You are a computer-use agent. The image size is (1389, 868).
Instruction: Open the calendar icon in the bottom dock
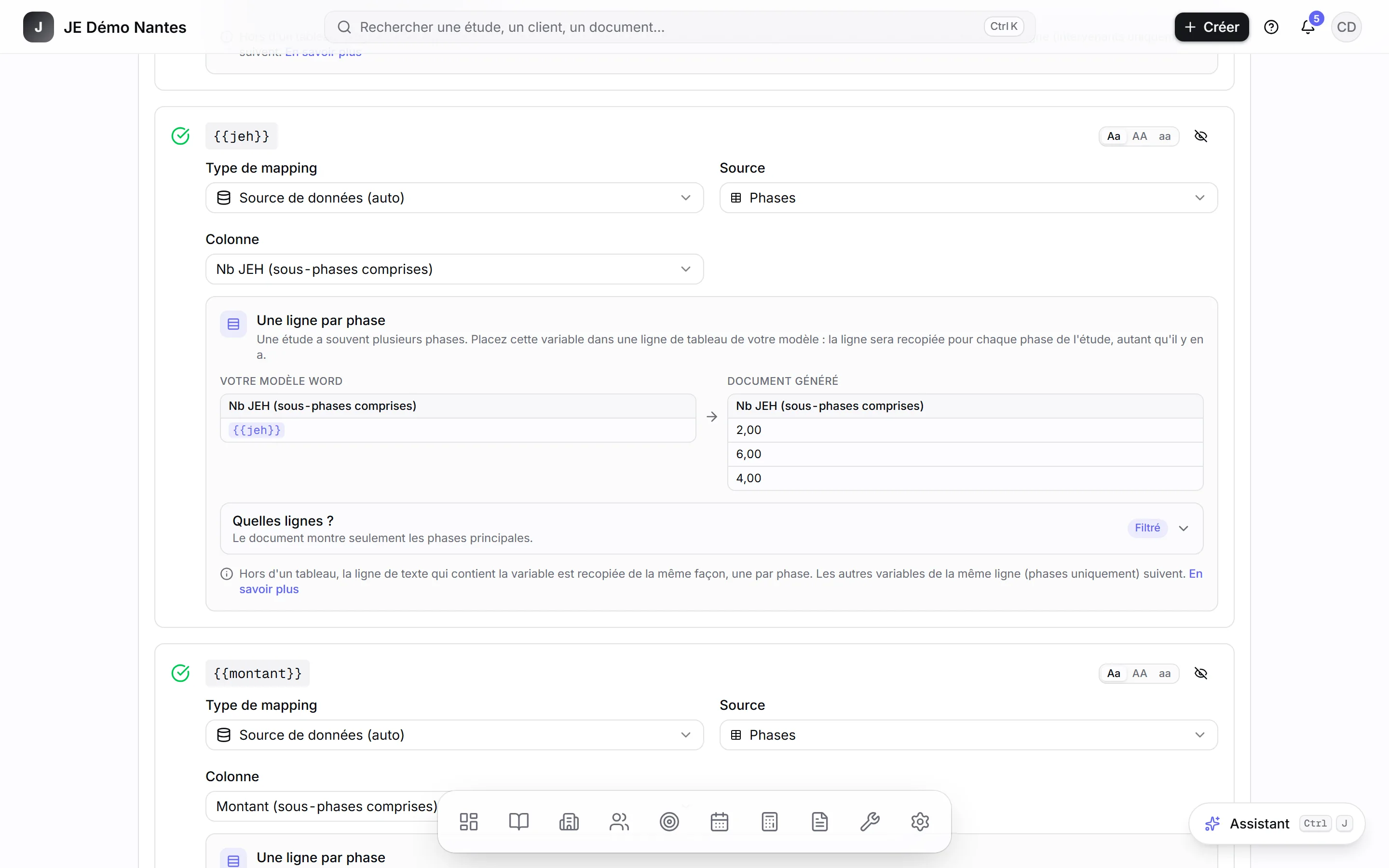pyautogui.click(x=719, y=822)
